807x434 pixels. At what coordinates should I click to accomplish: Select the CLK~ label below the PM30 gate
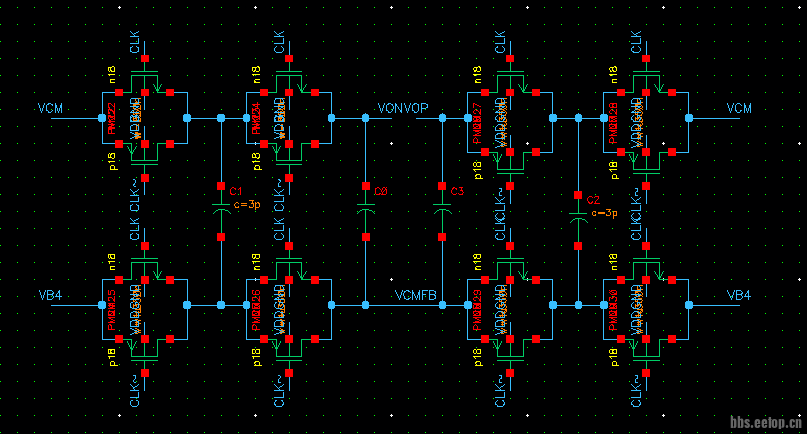636,391
